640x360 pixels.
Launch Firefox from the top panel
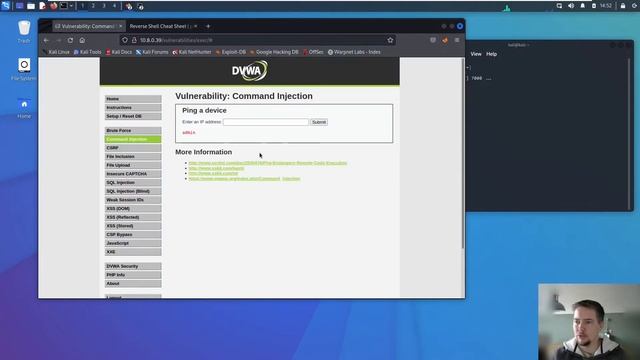tap(53, 6)
